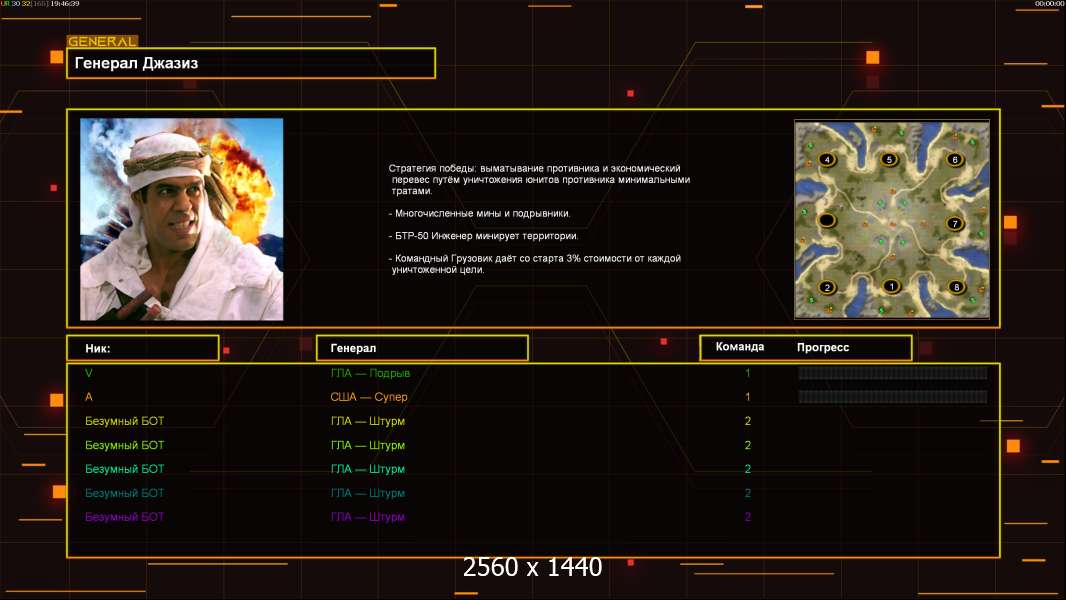
Task: Click the progress bar for player A
Action: (892, 397)
